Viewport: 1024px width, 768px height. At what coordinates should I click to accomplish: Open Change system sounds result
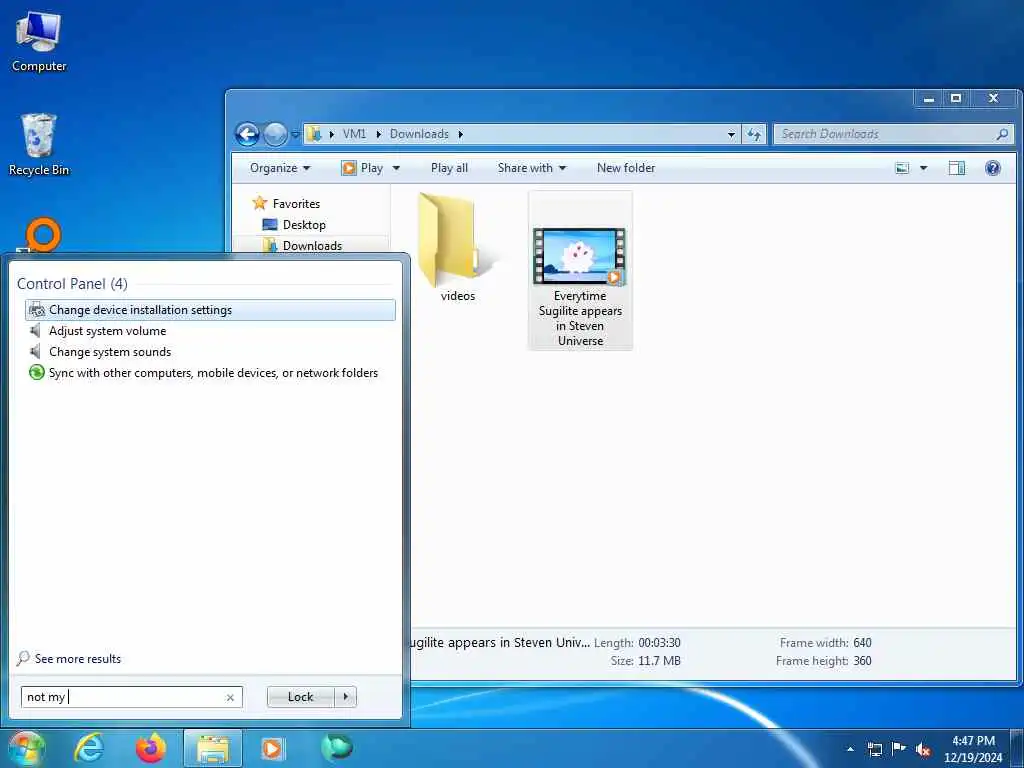[x=210, y=352]
